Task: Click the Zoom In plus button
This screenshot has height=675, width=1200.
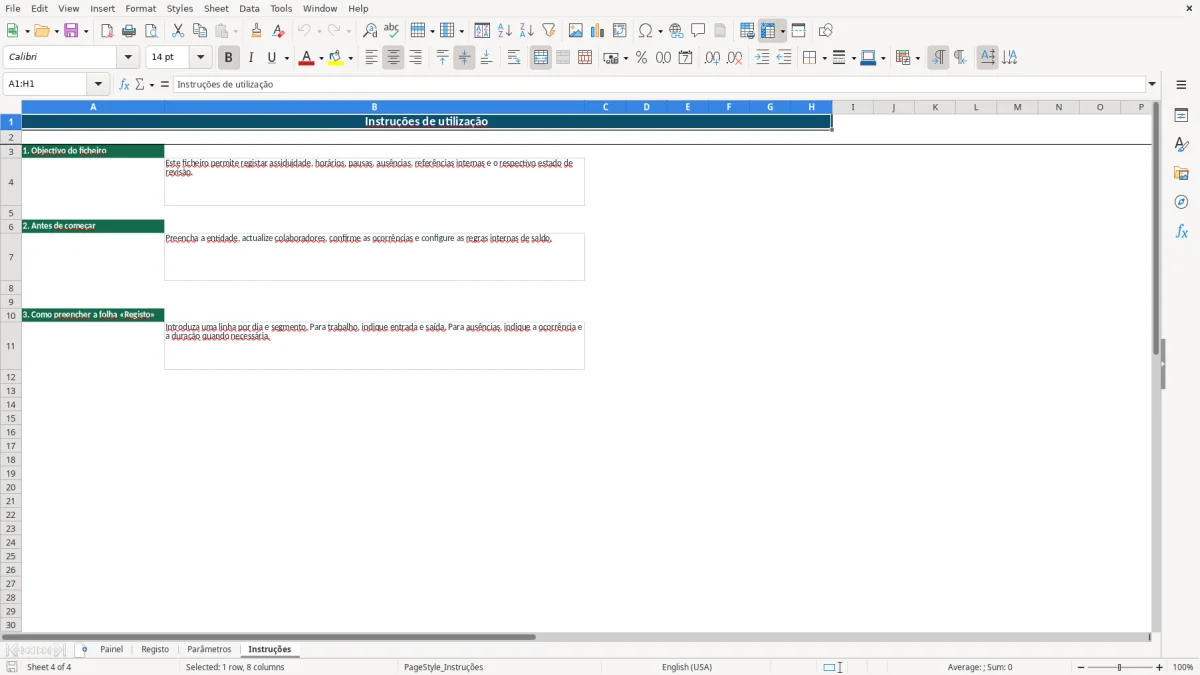Action: pos(1160,667)
